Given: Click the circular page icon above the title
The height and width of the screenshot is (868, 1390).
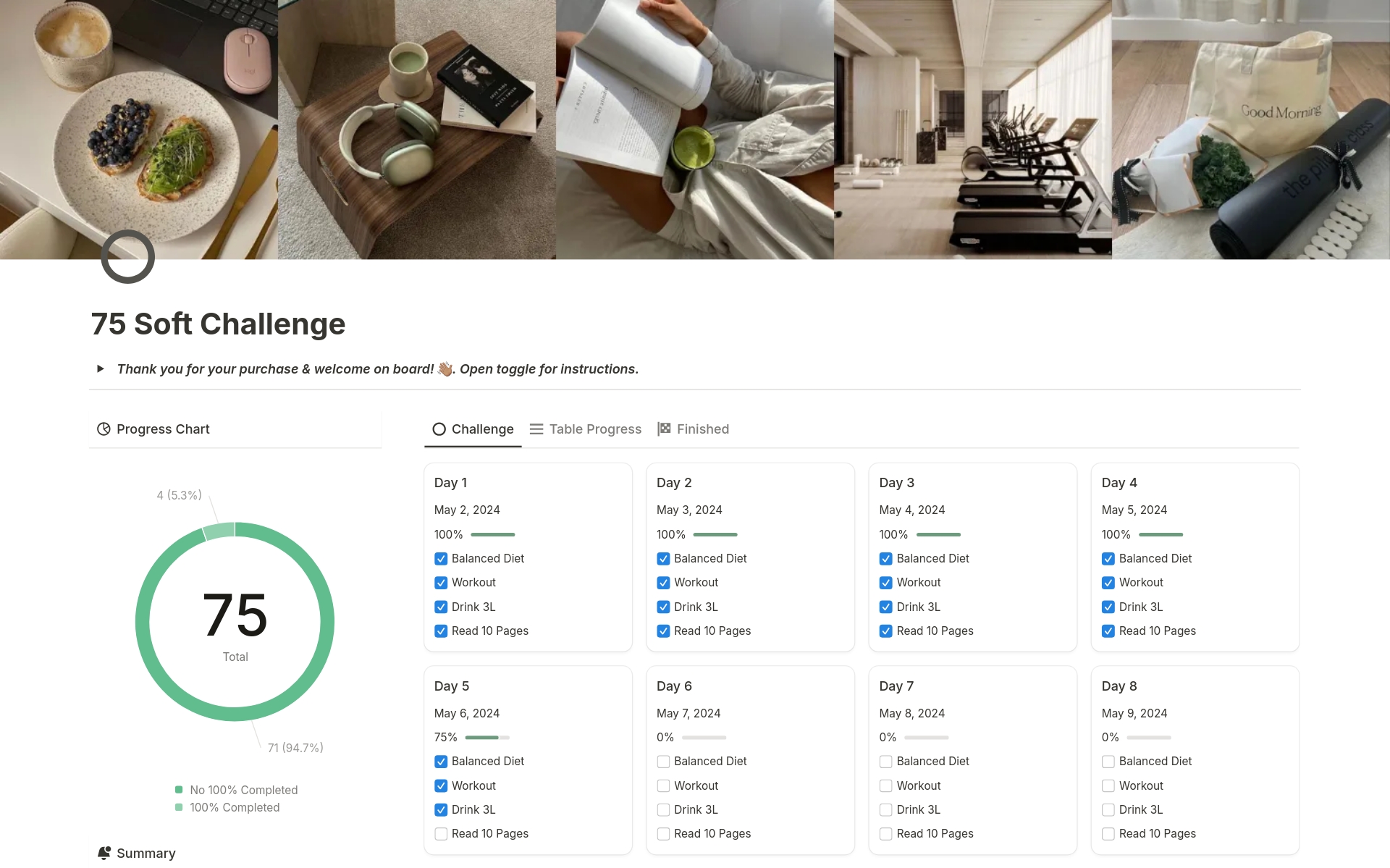Looking at the screenshot, I should [x=127, y=256].
